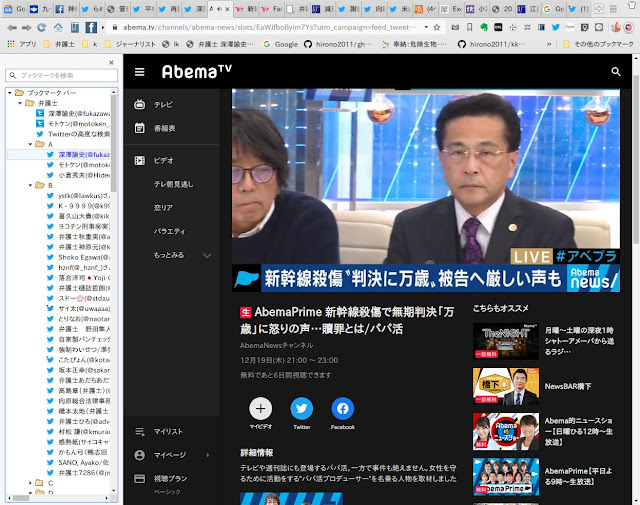Open AbemaTV search magnifier icon
This screenshot has height=505, width=640.
point(616,72)
